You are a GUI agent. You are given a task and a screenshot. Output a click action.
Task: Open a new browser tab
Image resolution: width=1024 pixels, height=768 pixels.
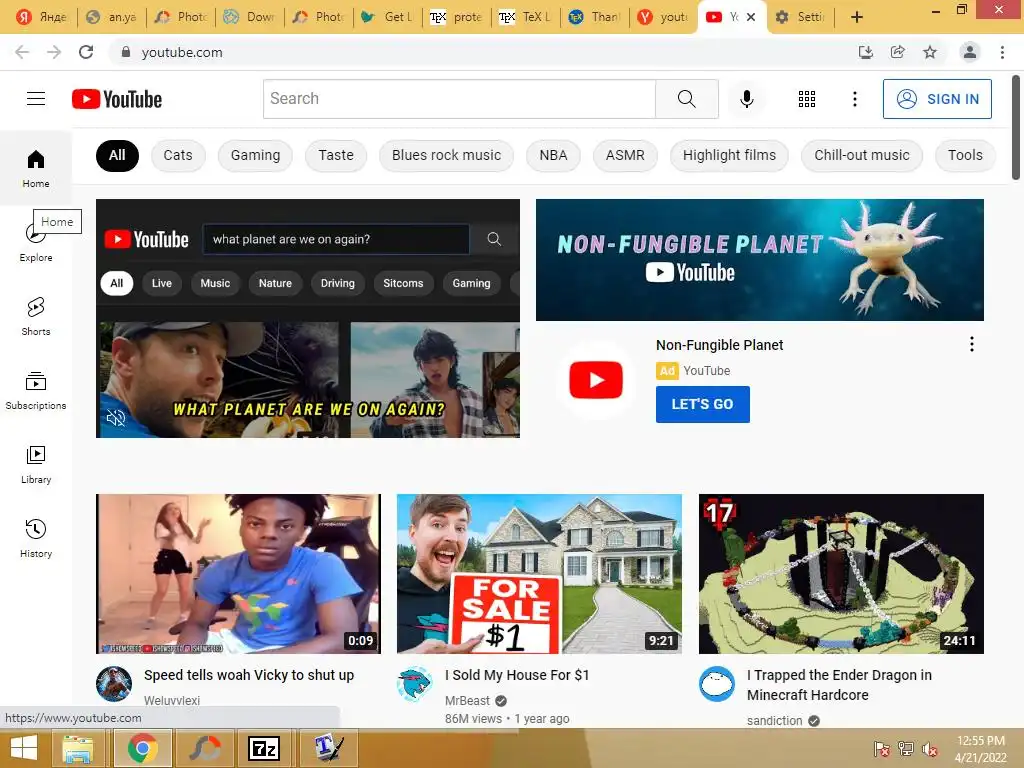pos(857,17)
